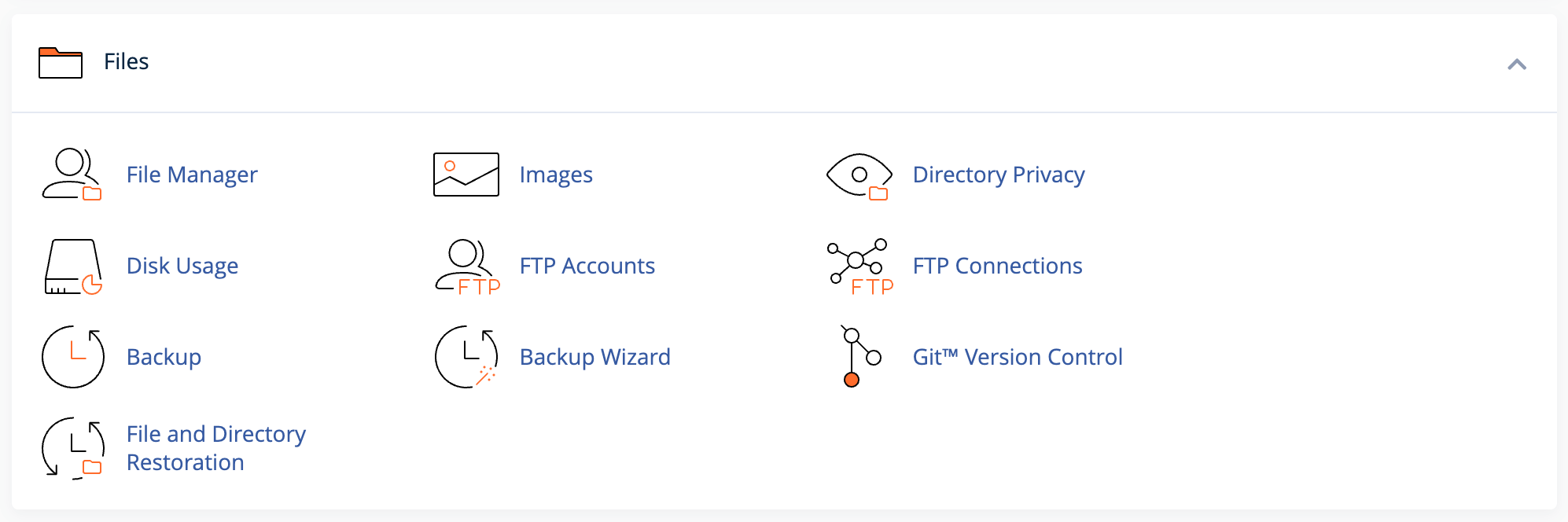Open Disk Usage via its icon
Image resolution: width=1568 pixels, height=522 pixels.
(72, 267)
